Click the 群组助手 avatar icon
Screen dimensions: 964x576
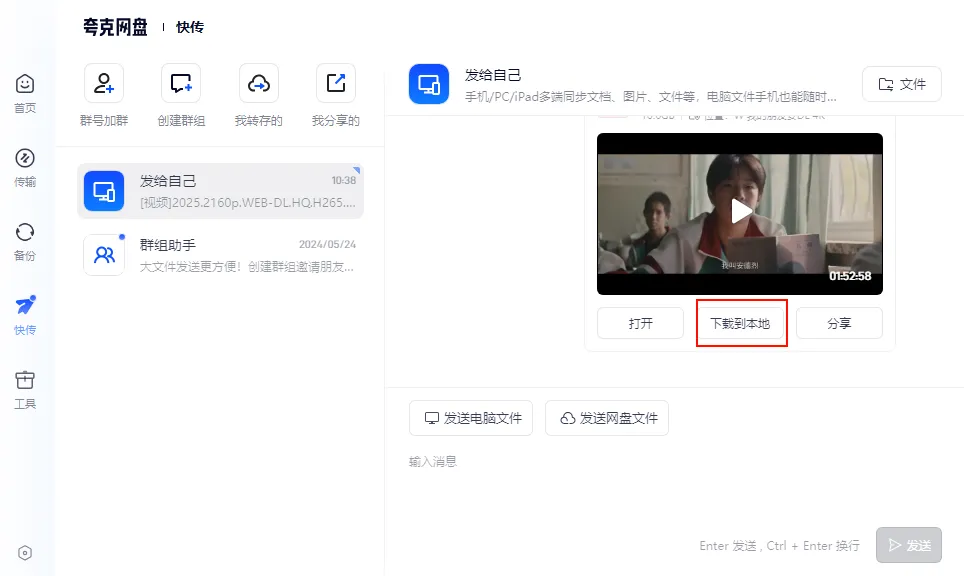click(104, 254)
